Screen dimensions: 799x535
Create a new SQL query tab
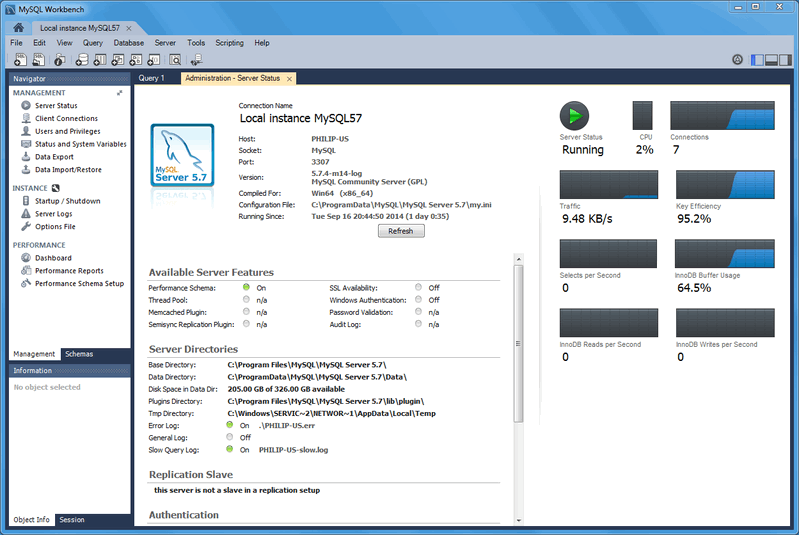[20, 60]
